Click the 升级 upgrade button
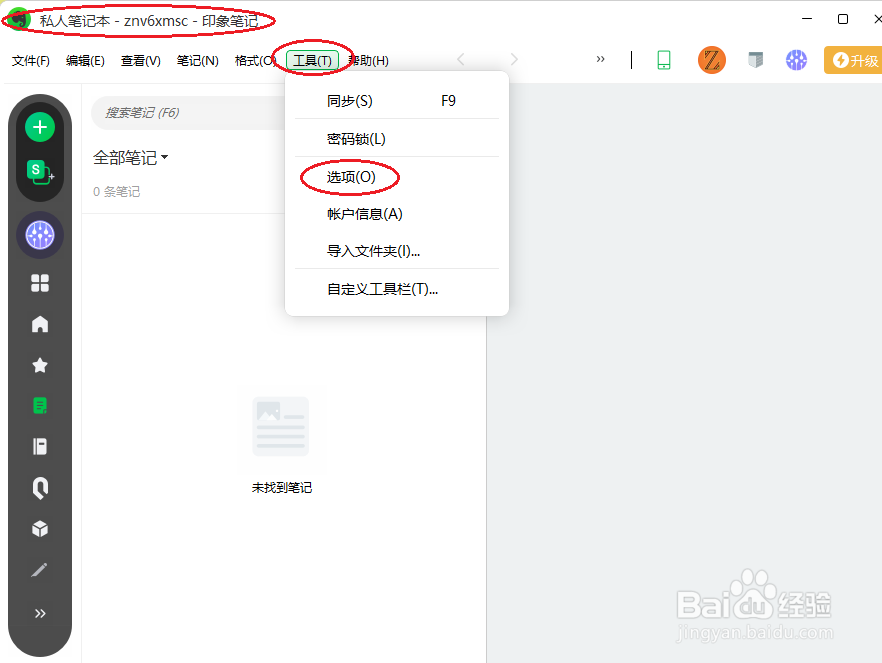Screen dimensions: 882x663 click(854, 60)
